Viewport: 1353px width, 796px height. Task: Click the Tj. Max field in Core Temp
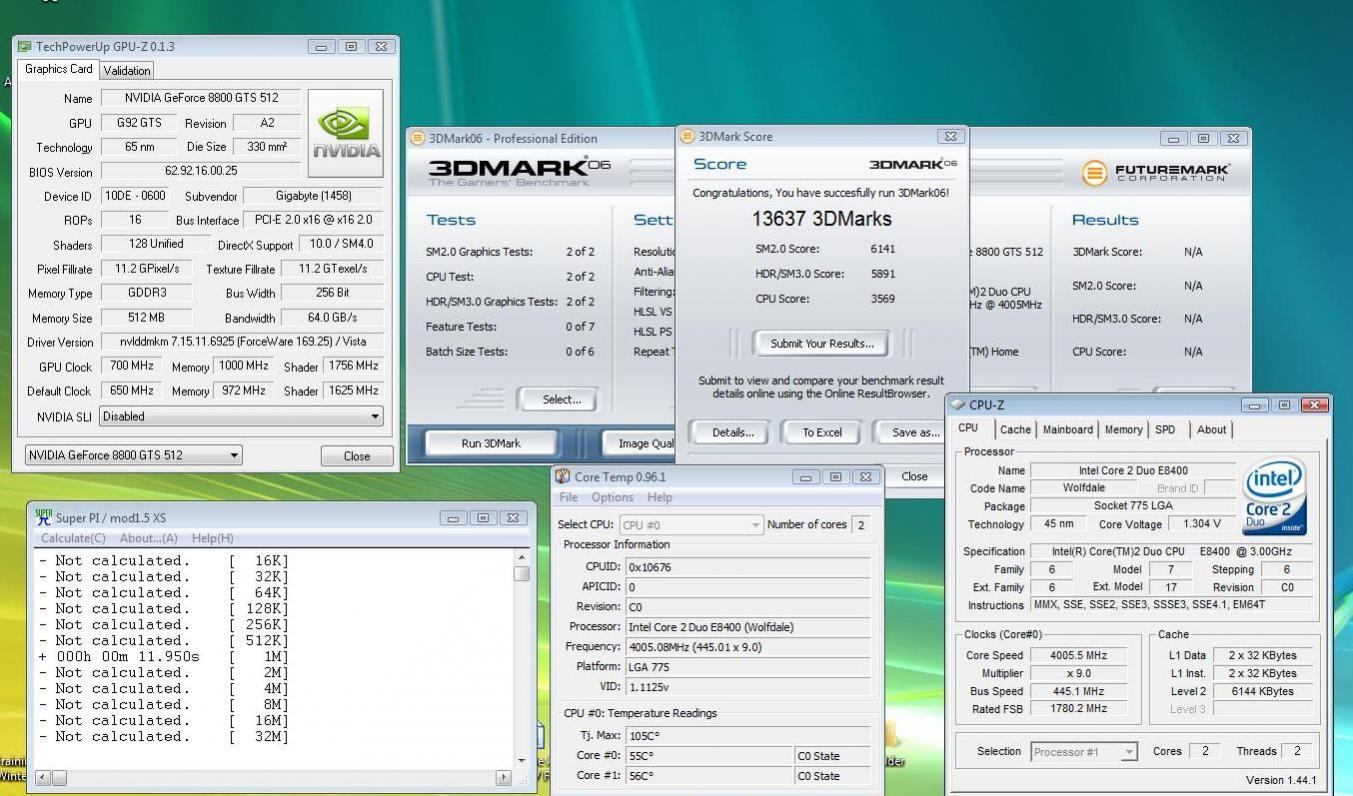pyautogui.click(x=747, y=735)
